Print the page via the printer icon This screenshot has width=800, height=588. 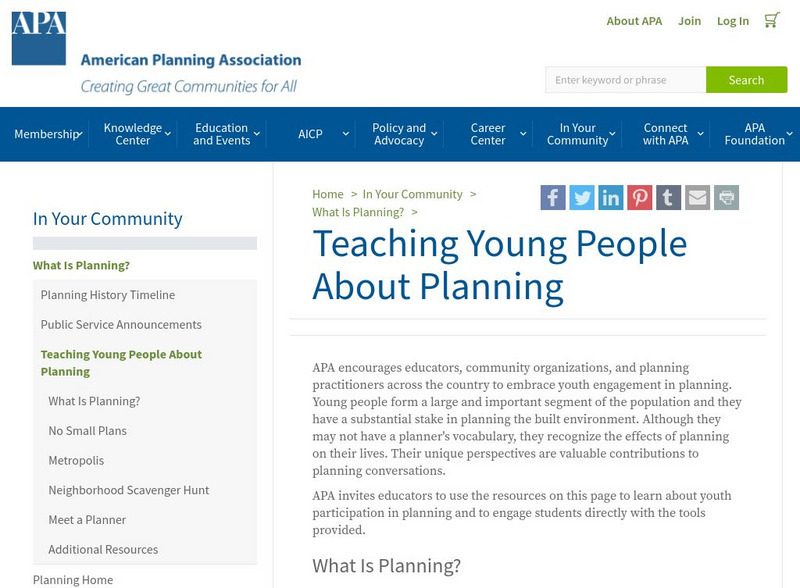[723, 197]
